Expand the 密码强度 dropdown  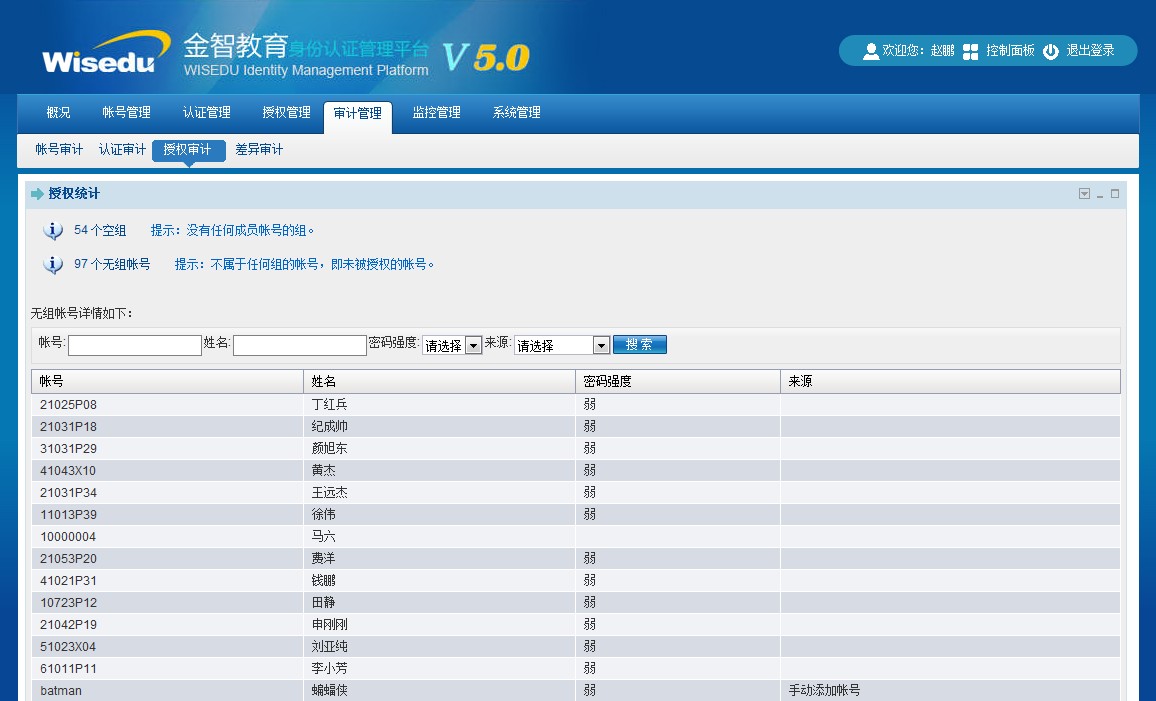473,345
